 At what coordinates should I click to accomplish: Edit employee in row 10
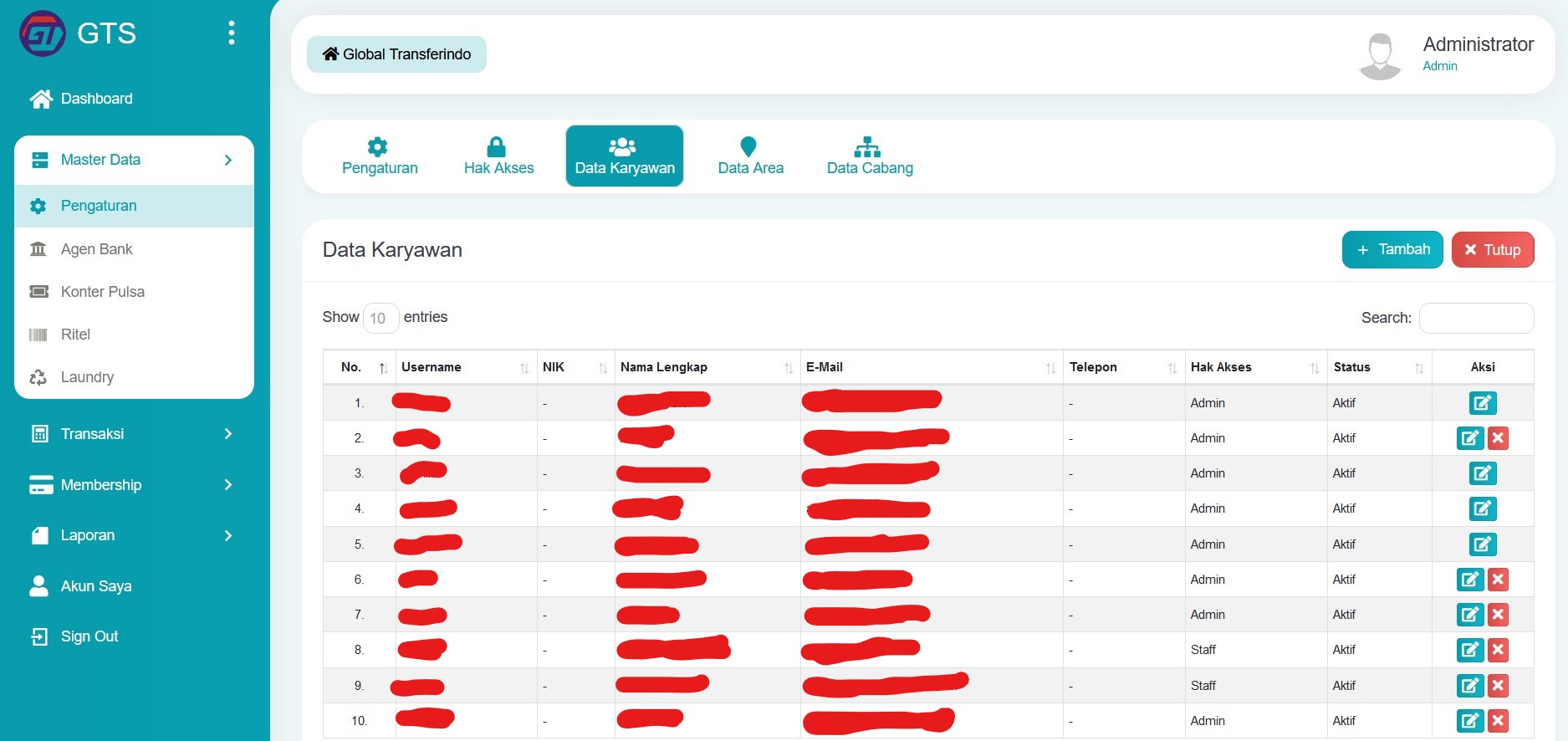(x=1470, y=721)
